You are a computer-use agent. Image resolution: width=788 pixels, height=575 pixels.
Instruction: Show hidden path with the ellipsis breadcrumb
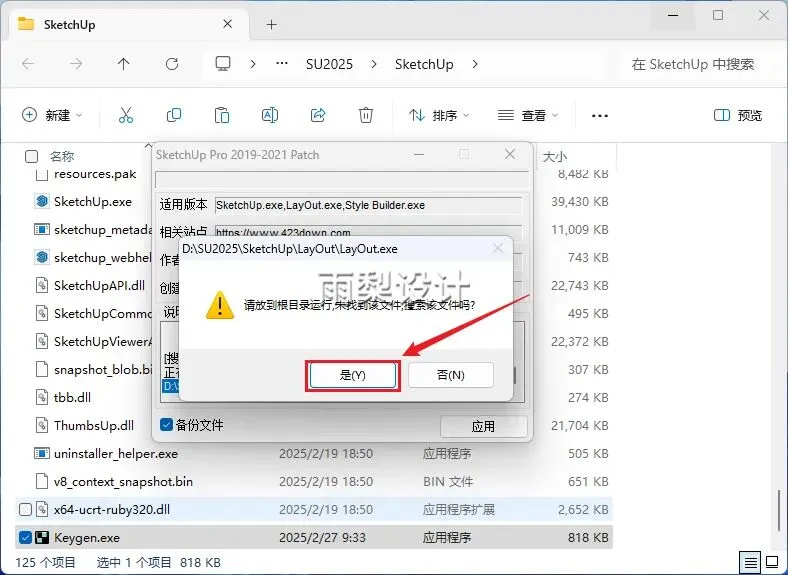point(282,64)
